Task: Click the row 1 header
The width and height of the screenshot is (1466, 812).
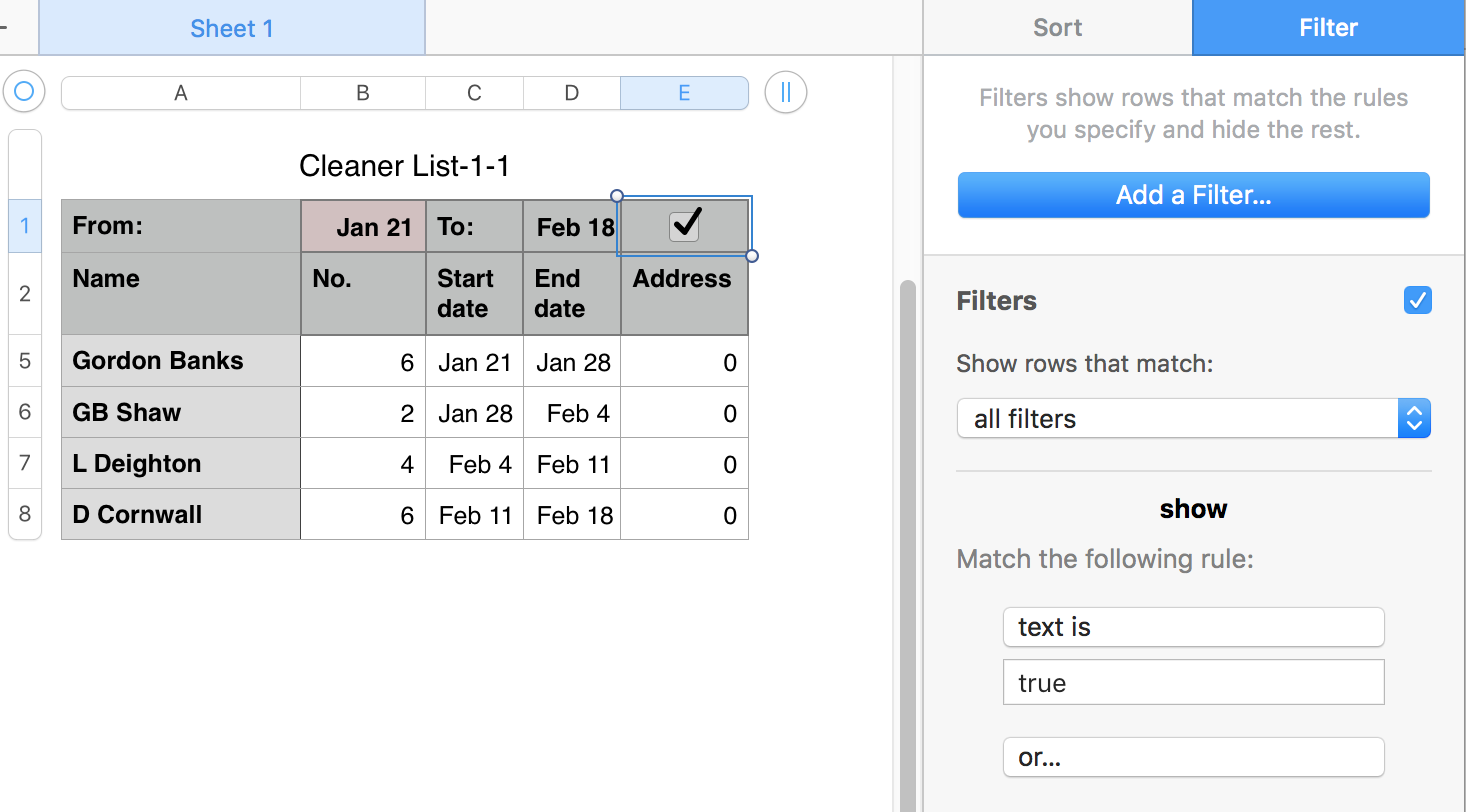Action: (25, 226)
